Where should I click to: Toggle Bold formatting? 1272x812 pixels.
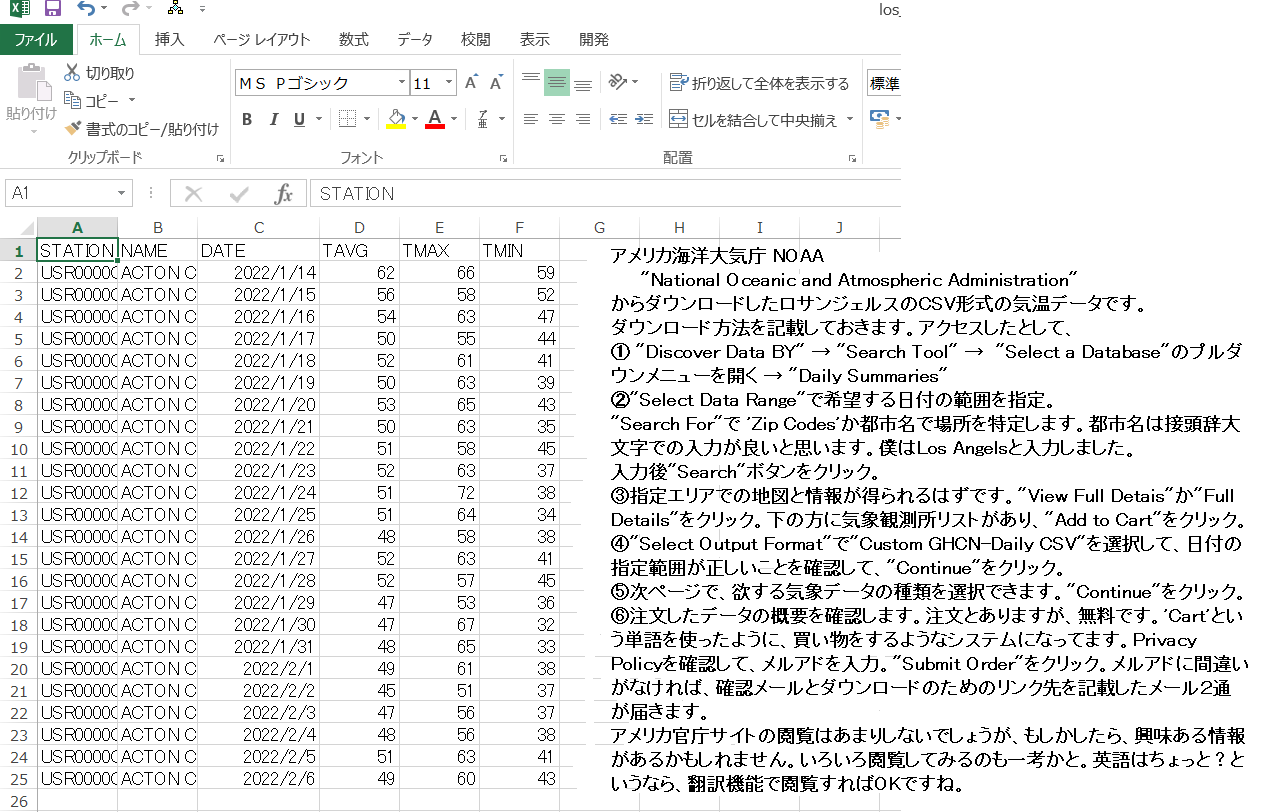coord(247,120)
